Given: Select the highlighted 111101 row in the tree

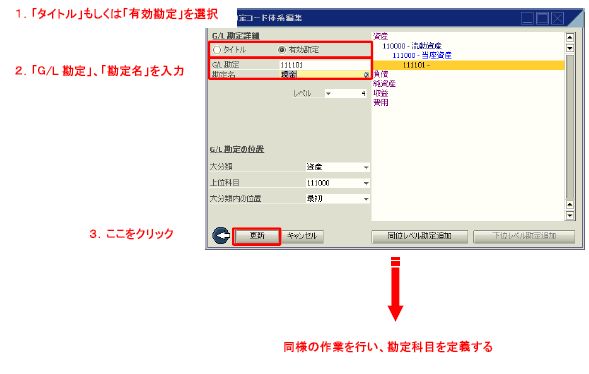Looking at the screenshot, I should point(468,65).
